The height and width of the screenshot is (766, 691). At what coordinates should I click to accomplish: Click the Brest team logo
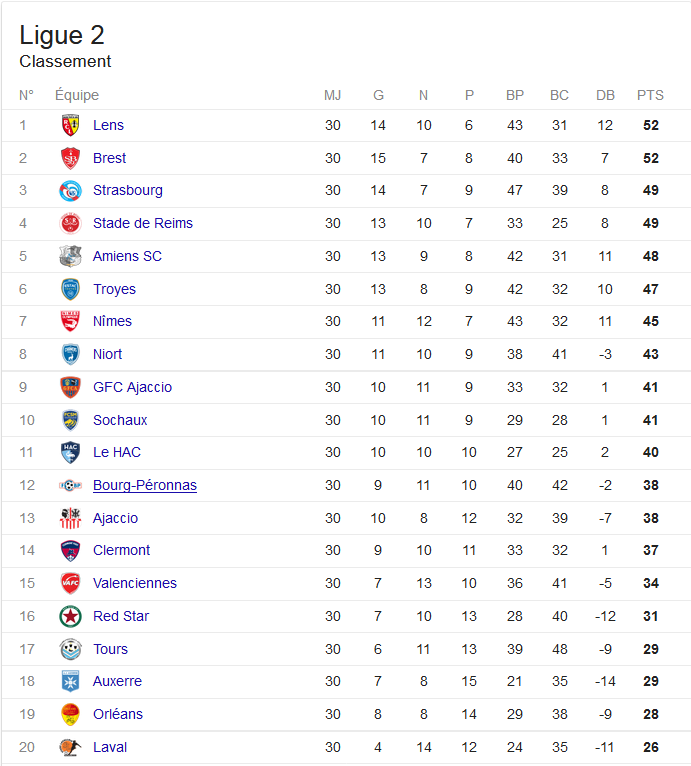coord(70,158)
